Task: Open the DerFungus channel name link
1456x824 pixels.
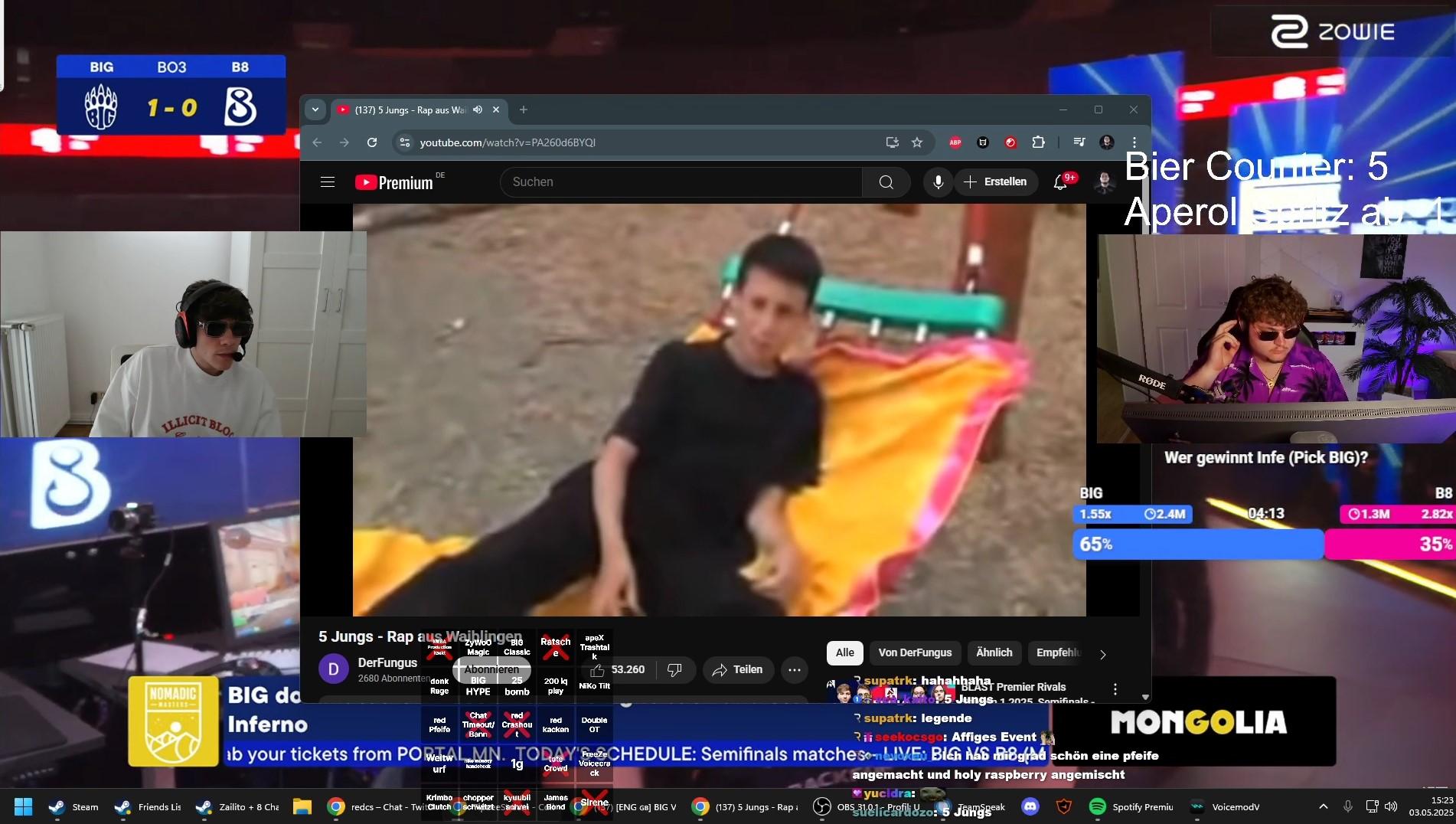Action: point(387,662)
